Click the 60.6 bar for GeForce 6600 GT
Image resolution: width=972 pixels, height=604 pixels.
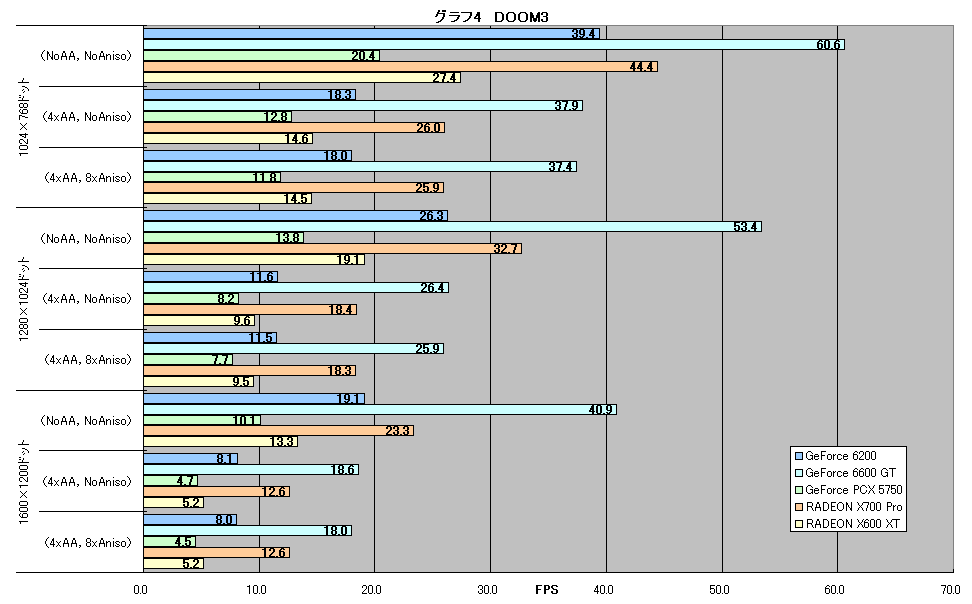pos(494,45)
